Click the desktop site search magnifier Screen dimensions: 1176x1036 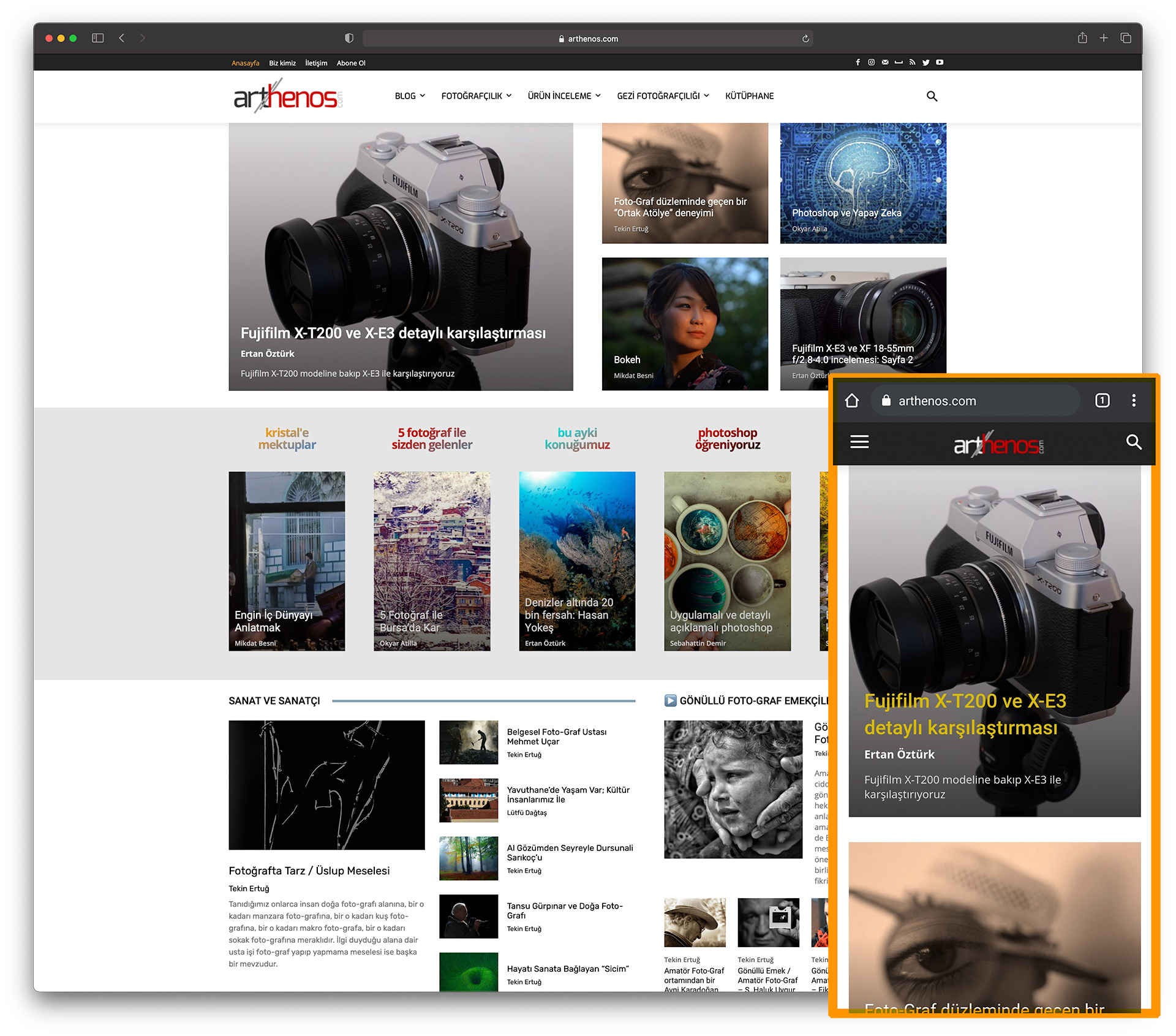pos(932,96)
